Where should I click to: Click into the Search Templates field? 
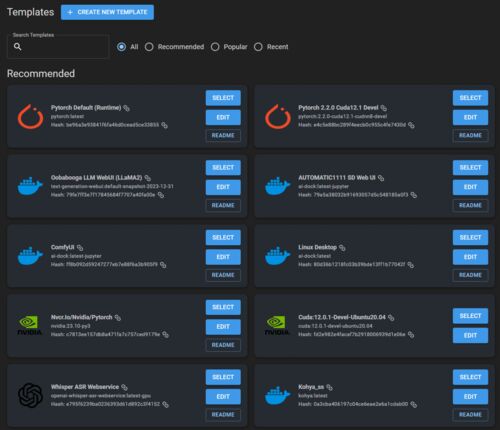click(x=58, y=47)
